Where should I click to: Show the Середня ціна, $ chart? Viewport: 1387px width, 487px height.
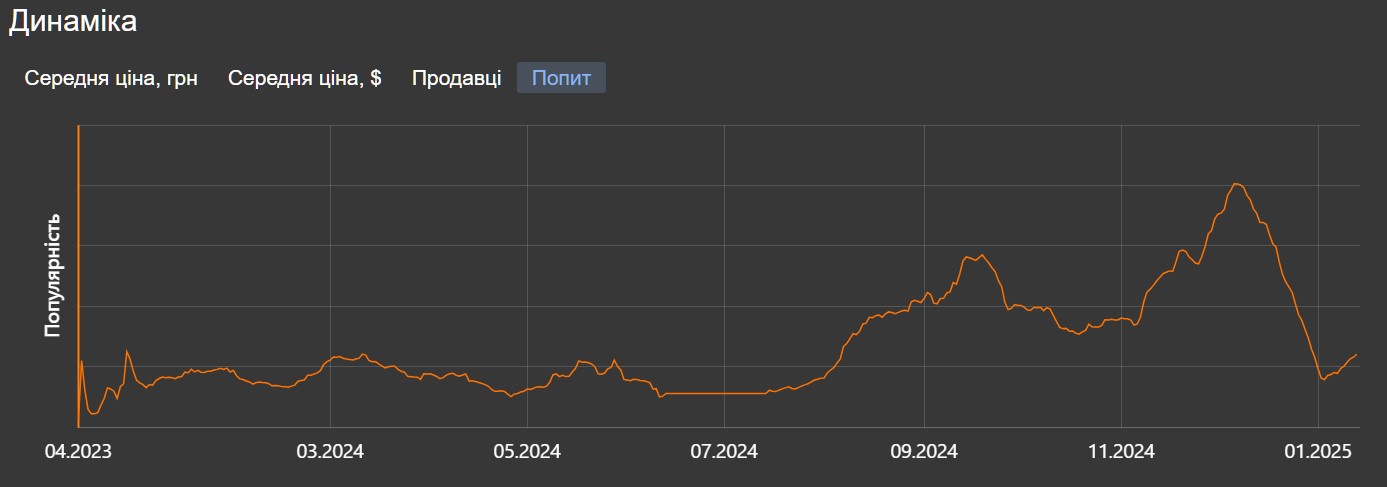[x=305, y=78]
